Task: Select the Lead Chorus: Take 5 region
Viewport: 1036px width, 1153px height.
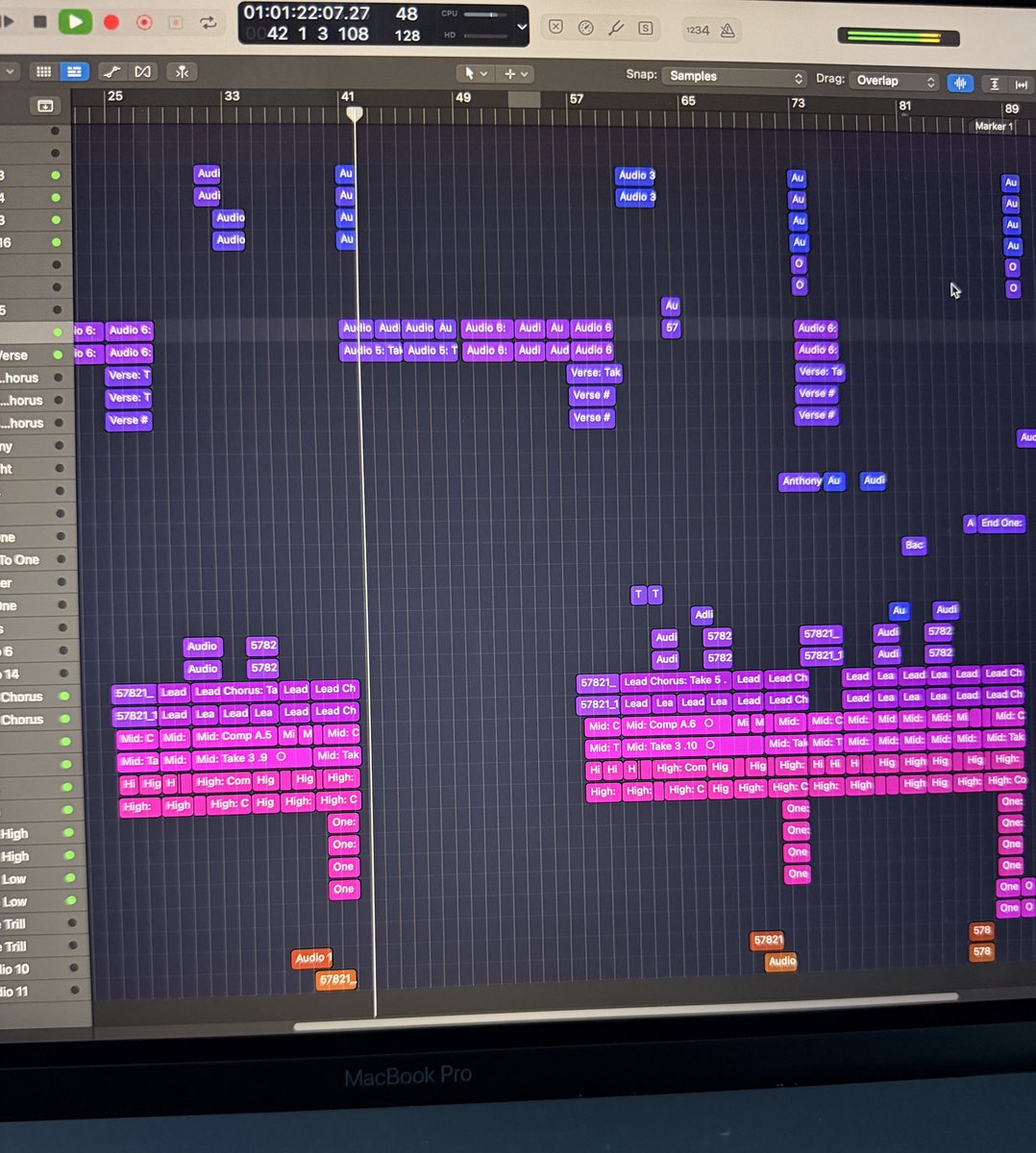Action: 677,681
